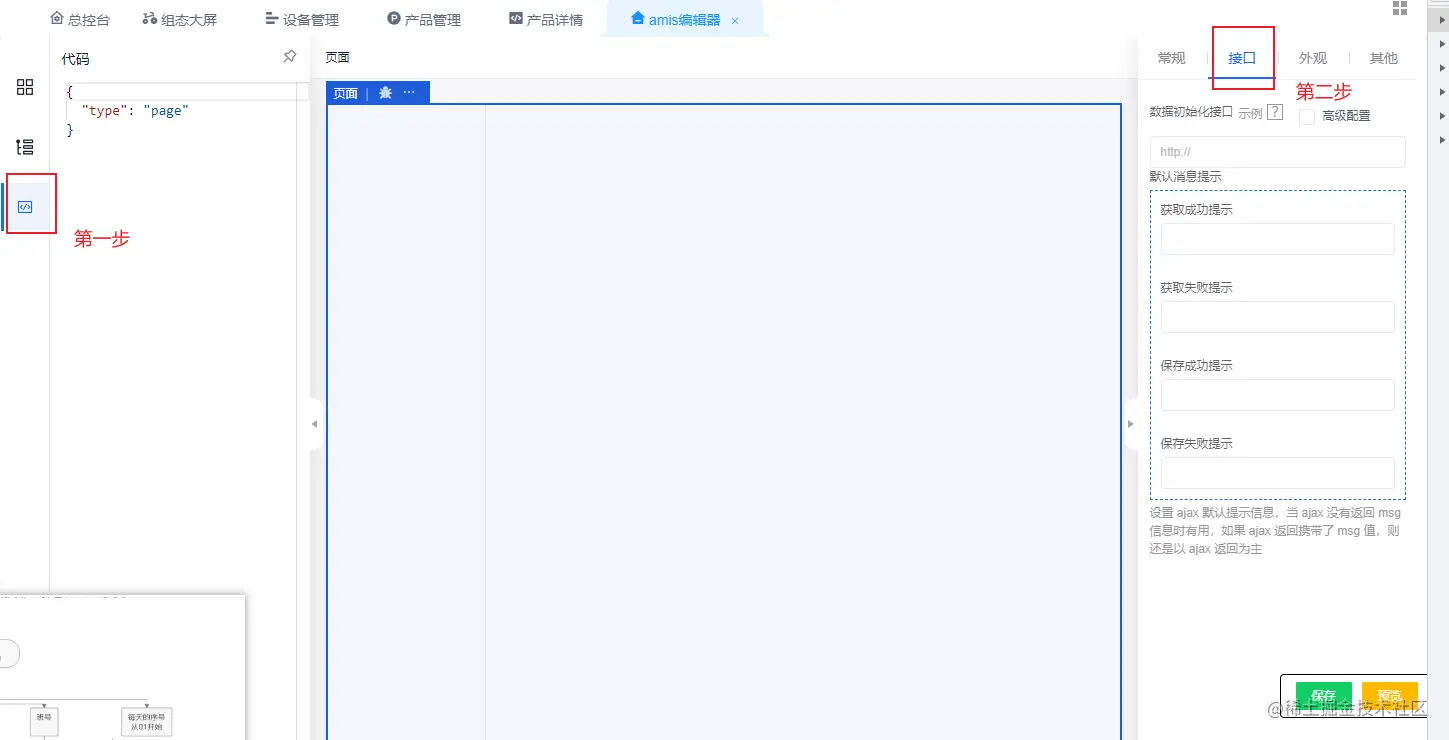The image size is (1449, 740).
Task: Switch to the 组态大屏 tab
Action: pyautogui.click(x=180, y=19)
